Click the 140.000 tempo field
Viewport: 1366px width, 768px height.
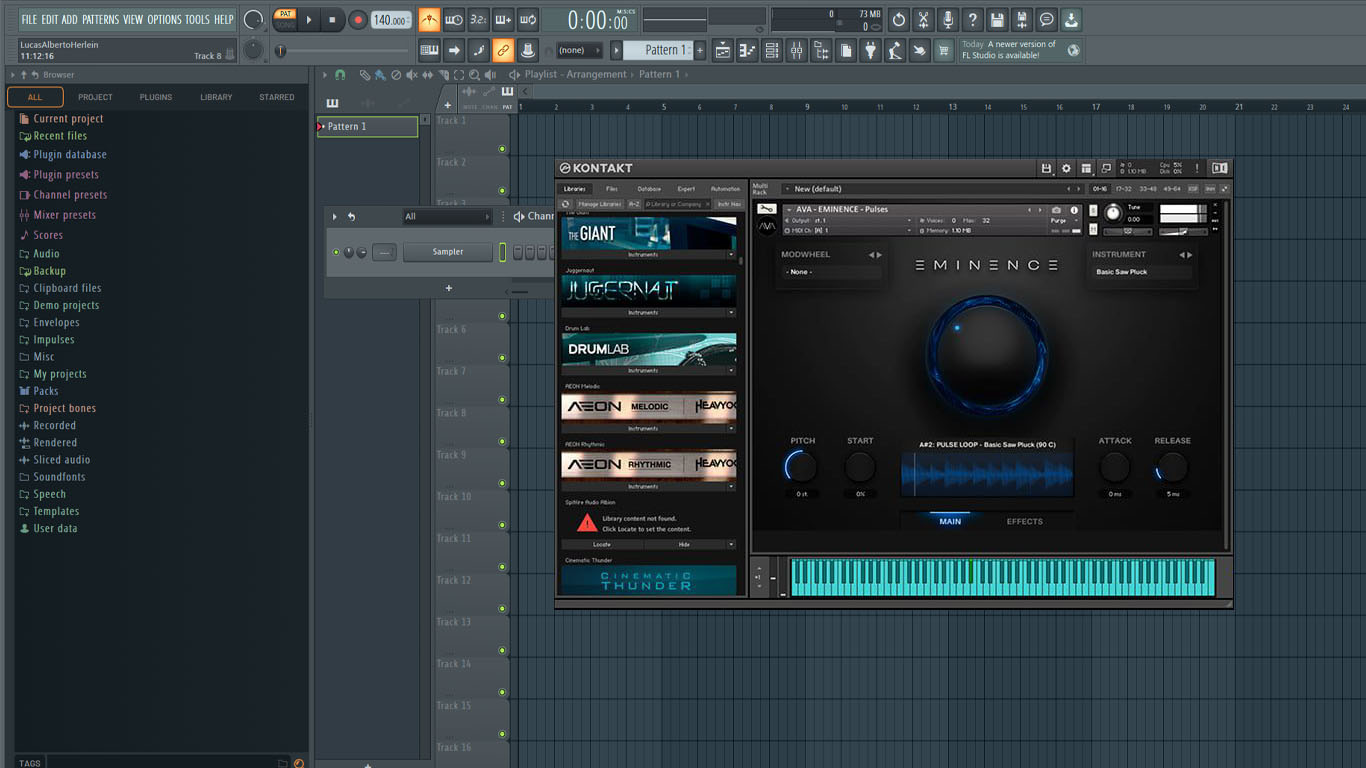point(391,19)
